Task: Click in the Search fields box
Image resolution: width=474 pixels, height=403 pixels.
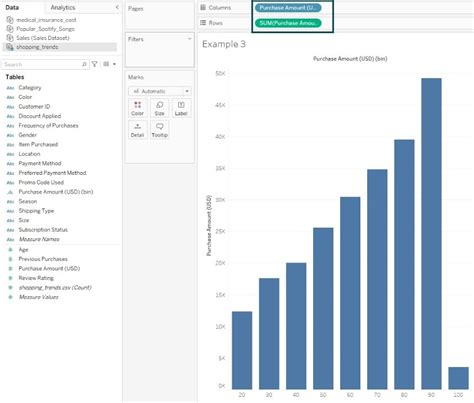Action: point(42,64)
